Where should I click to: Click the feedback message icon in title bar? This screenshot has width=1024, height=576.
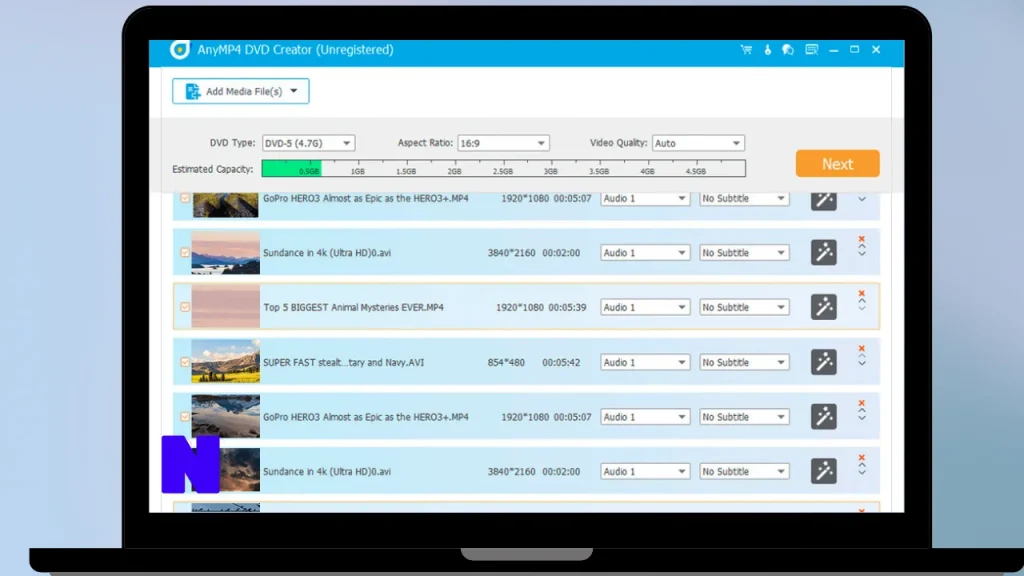(811, 50)
